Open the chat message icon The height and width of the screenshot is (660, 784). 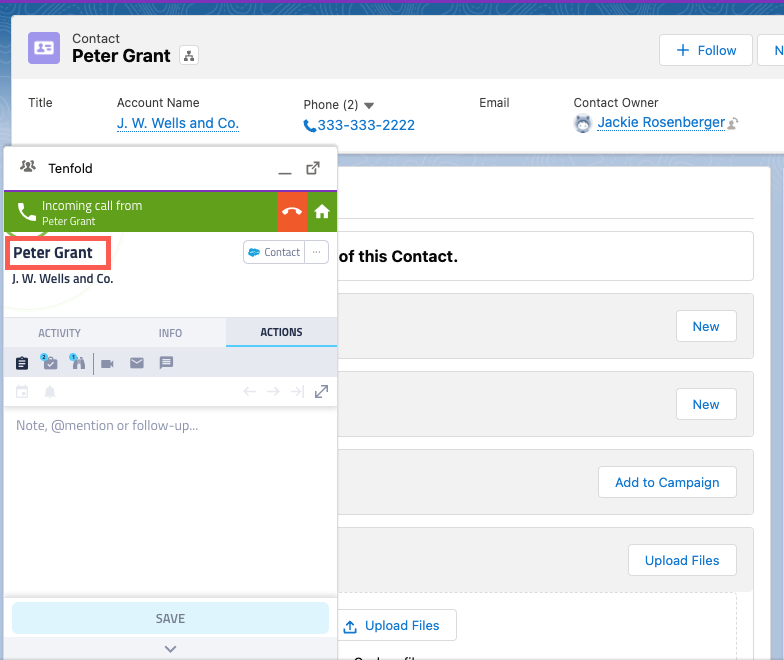[166, 362]
